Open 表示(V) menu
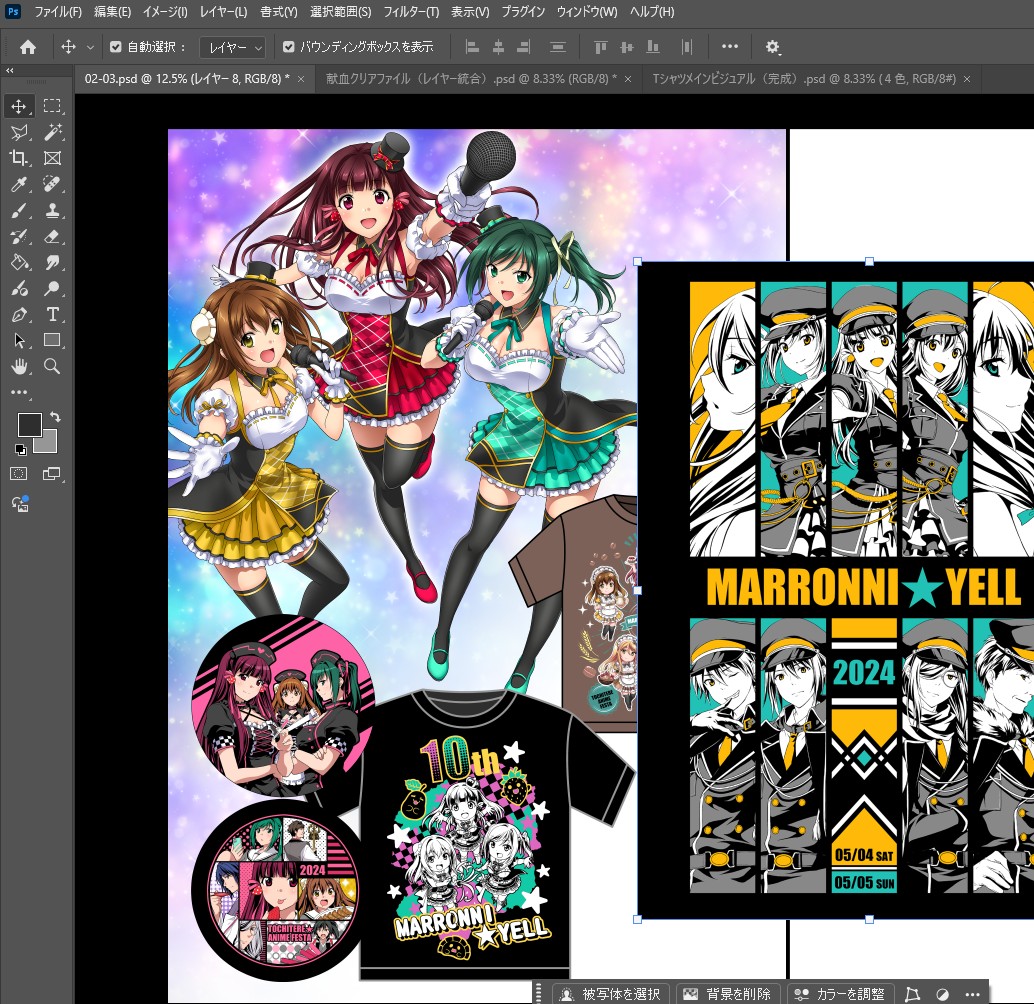 coord(470,12)
